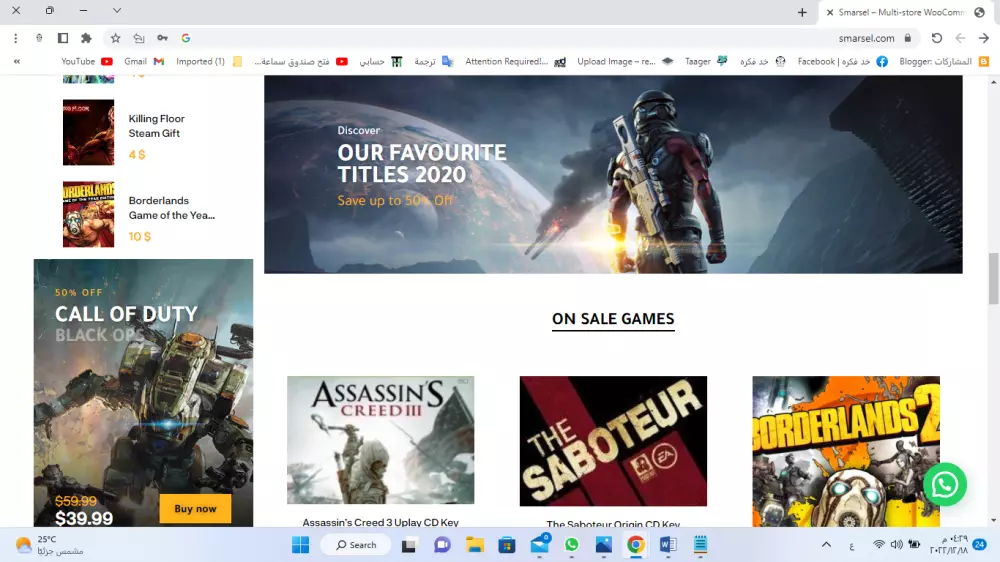Image resolution: width=1000 pixels, height=562 pixels.
Task: Open the side panel icon
Action: point(62,38)
